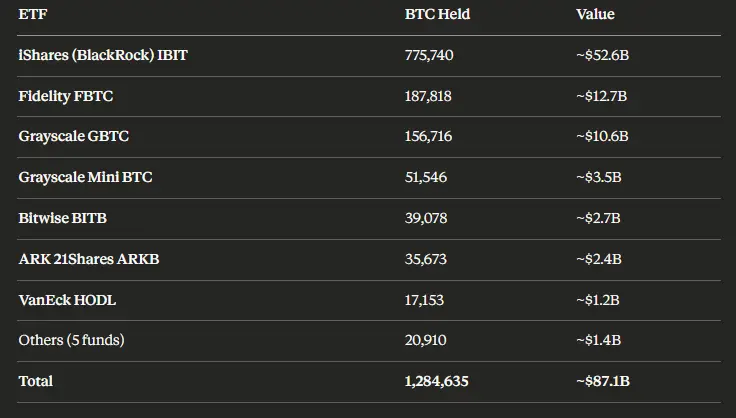Image resolution: width=736 pixels, height=418 pixels.
Task: Click the Value column header
Action: coord(595,15)
